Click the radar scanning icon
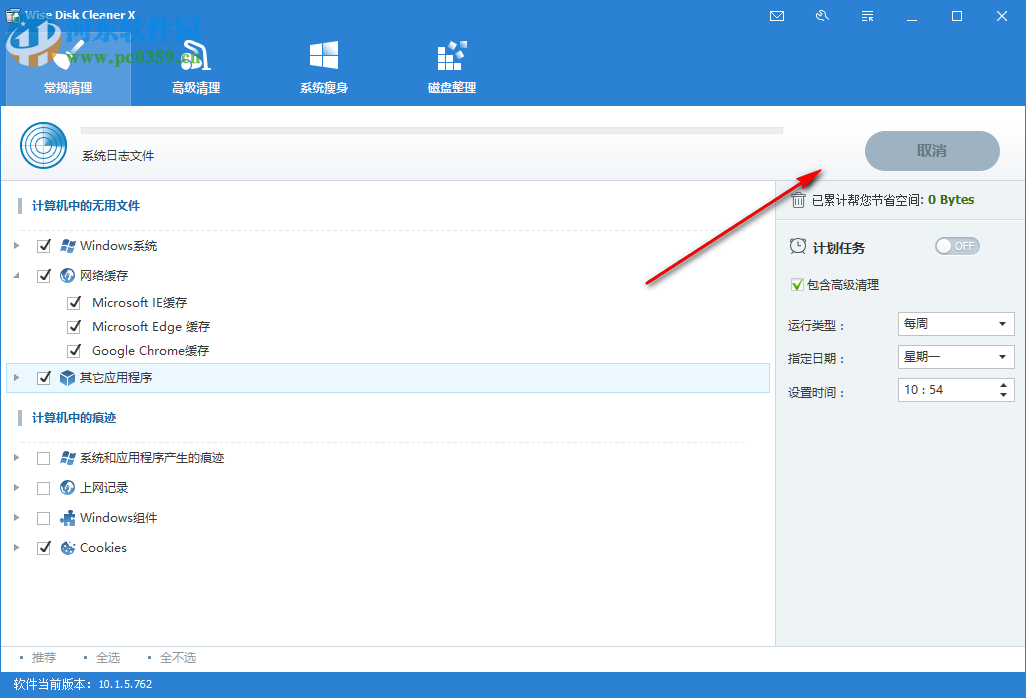Screen dimensions: 1026x698 43,145
